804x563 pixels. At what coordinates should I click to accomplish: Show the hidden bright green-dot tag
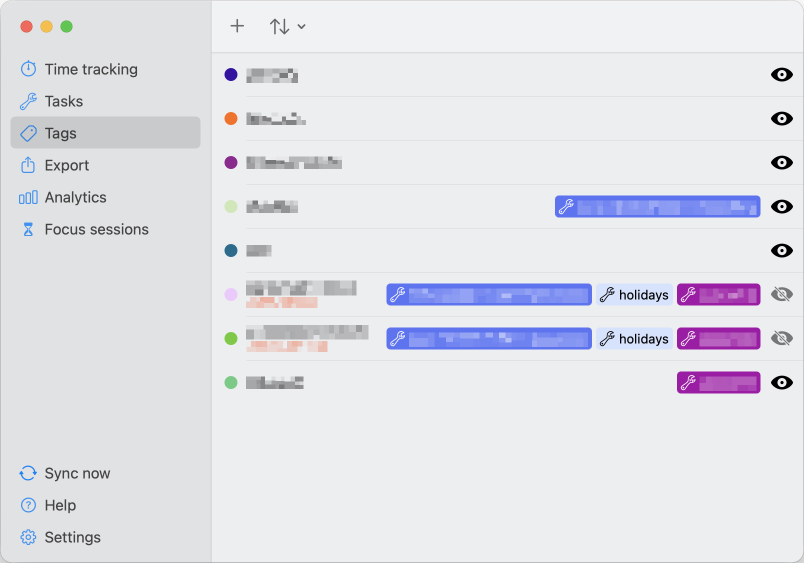point(782,338)
